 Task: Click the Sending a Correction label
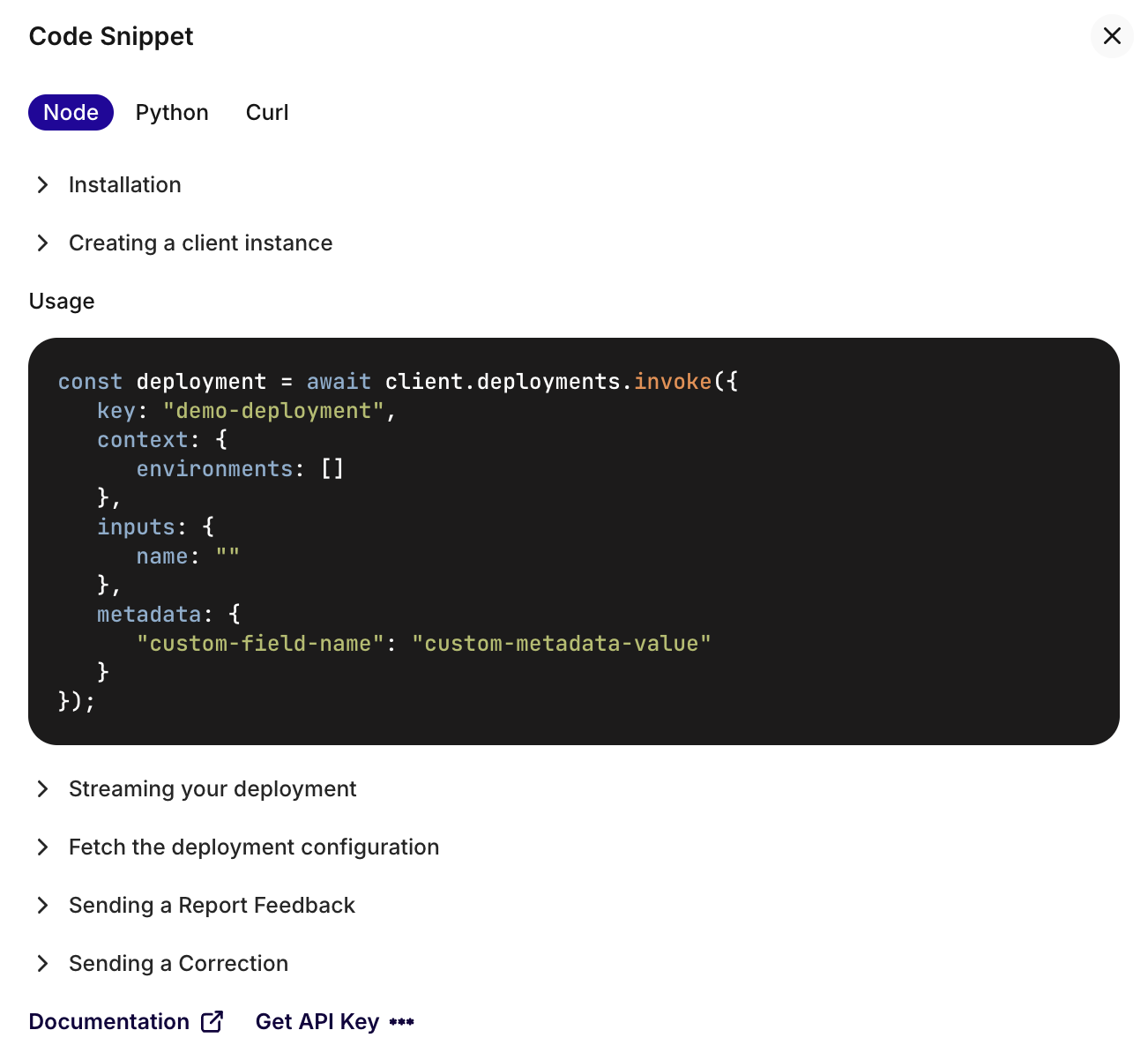point(178,963)
